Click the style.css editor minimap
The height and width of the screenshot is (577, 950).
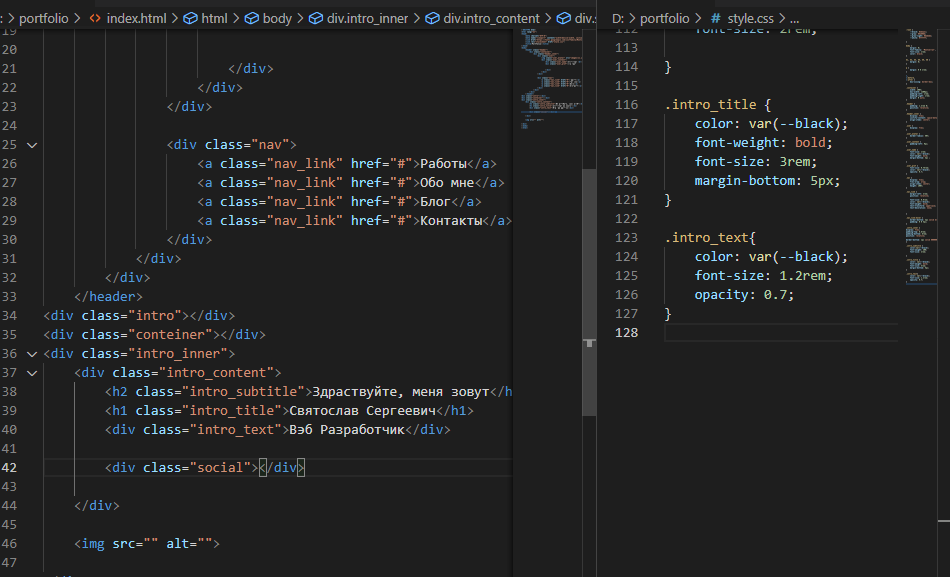[921, 150]
